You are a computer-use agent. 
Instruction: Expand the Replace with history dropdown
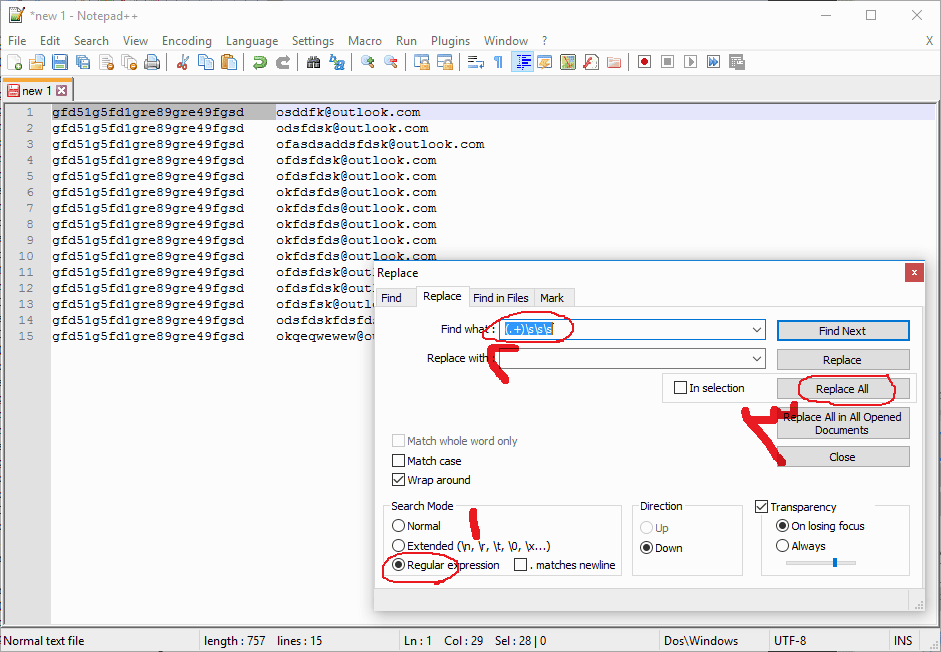pos(757,359)
